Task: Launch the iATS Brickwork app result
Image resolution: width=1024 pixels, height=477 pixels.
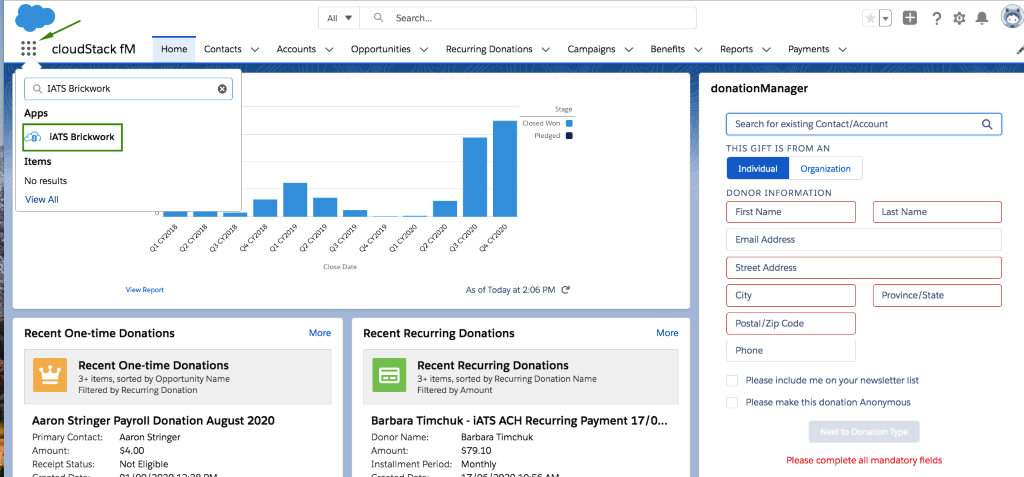Action: click(x=72, y=137)
